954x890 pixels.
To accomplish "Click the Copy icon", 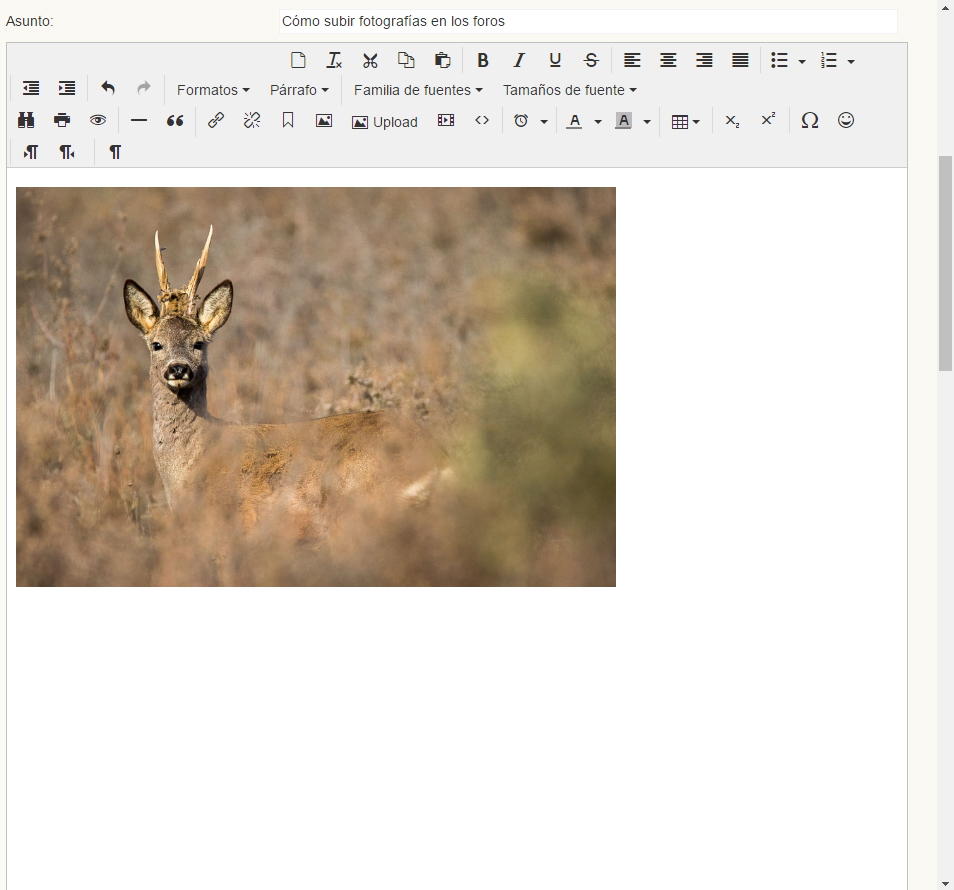I will (406, 60).
